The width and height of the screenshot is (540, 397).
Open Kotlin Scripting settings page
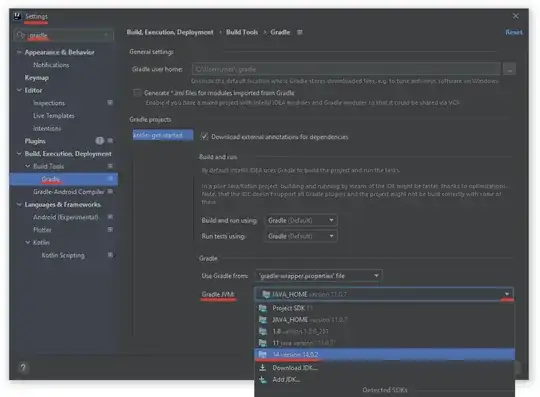click(x=63, y=255)
